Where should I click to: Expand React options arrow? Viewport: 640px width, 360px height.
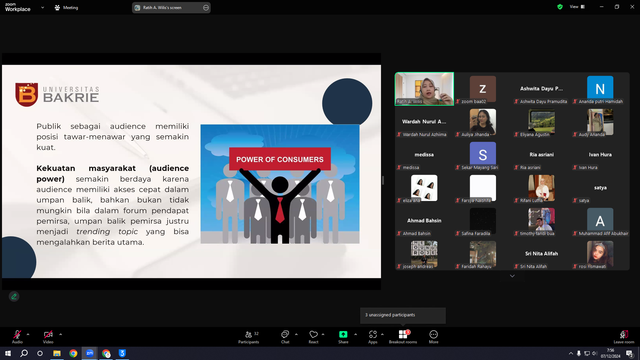click(323, 334)
